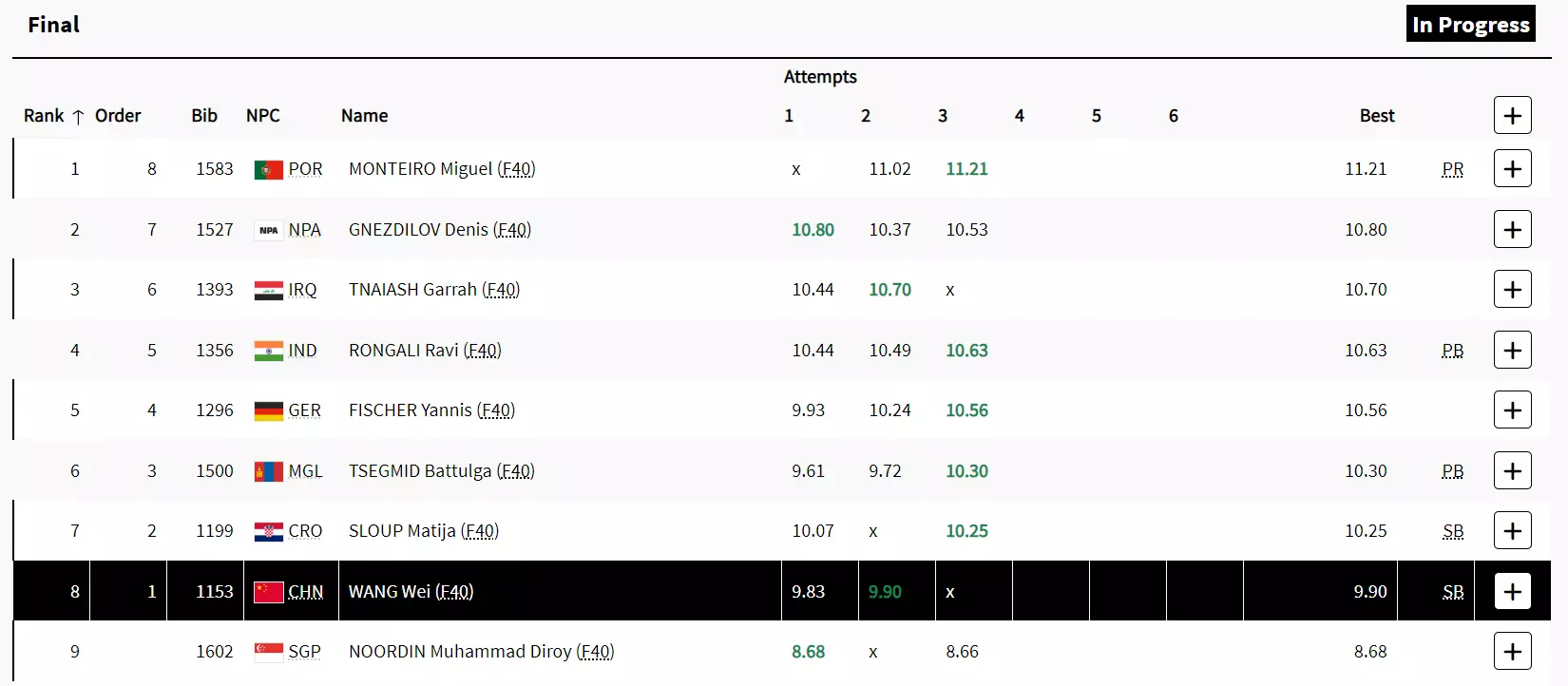This screenshot has height=686, width=1568.
Task: Click the NPA flag icon
Action: click(x=269, y=230)
